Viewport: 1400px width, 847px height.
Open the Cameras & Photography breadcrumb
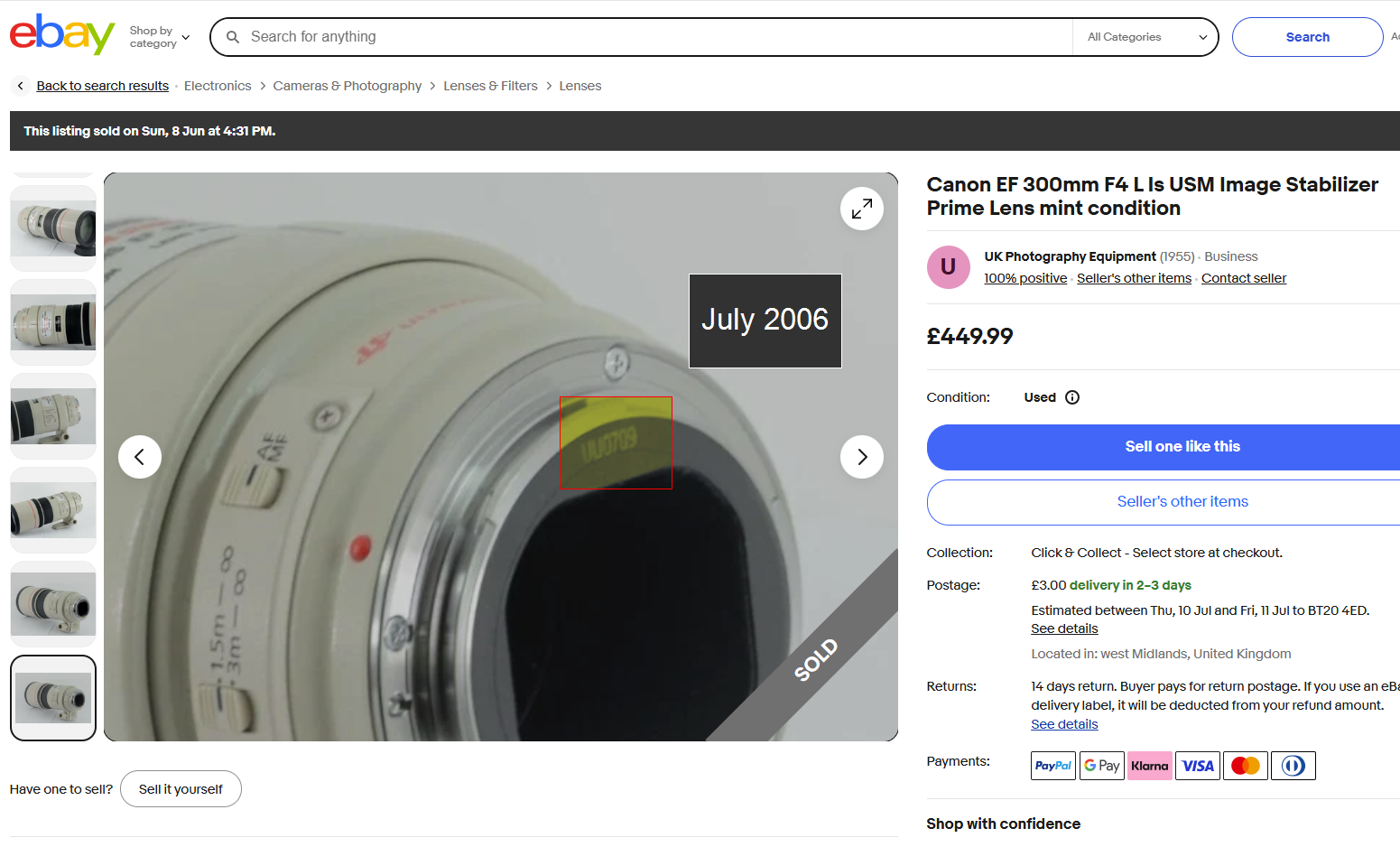(348, 86)
